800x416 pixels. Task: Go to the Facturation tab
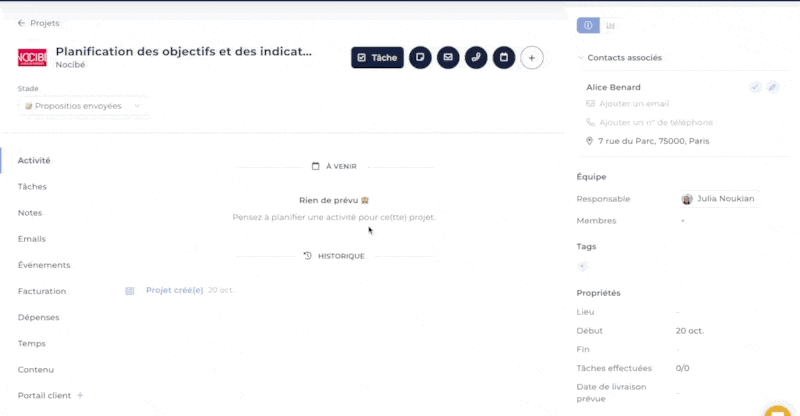tap(42, 291)
